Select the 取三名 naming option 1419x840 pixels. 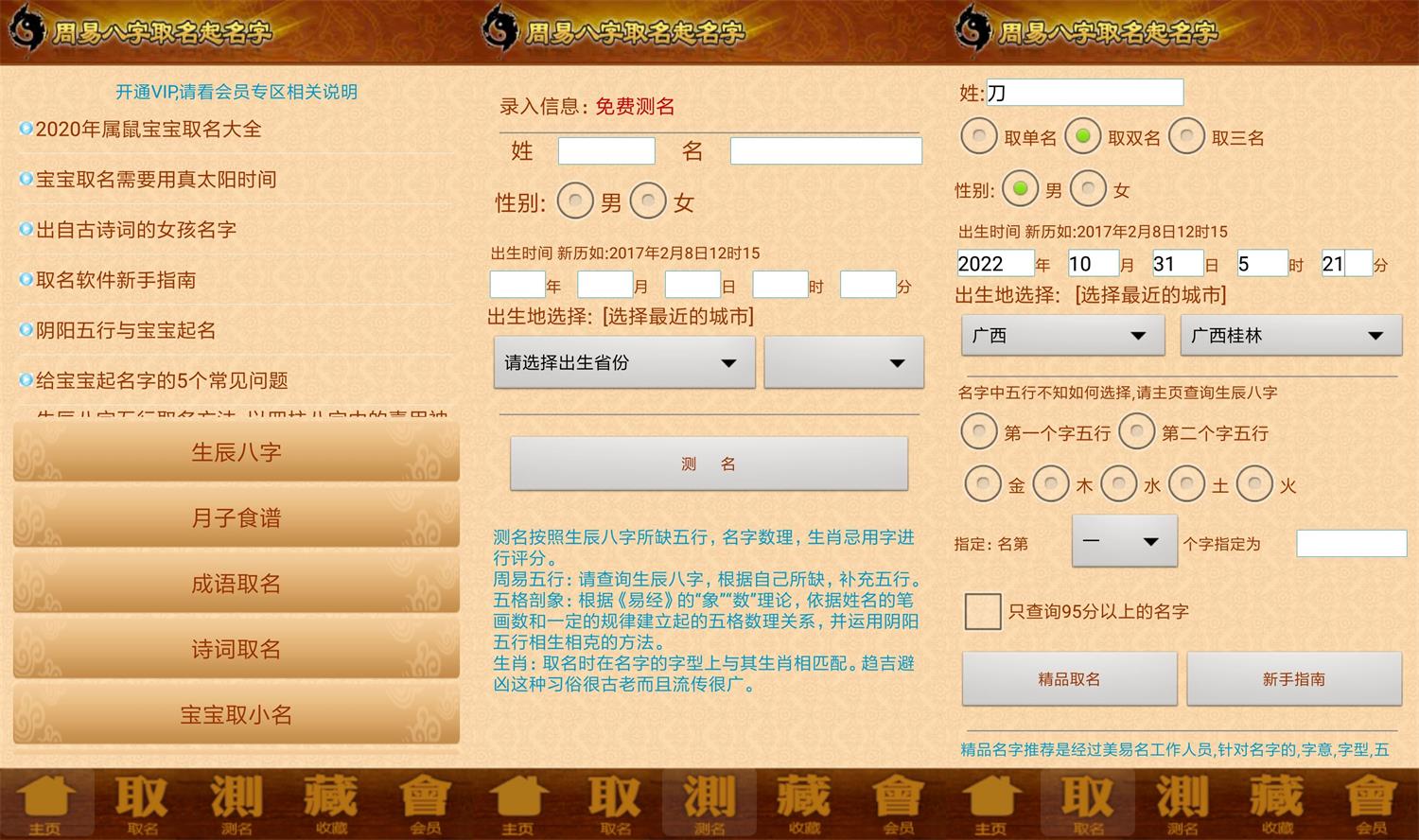1187,136
